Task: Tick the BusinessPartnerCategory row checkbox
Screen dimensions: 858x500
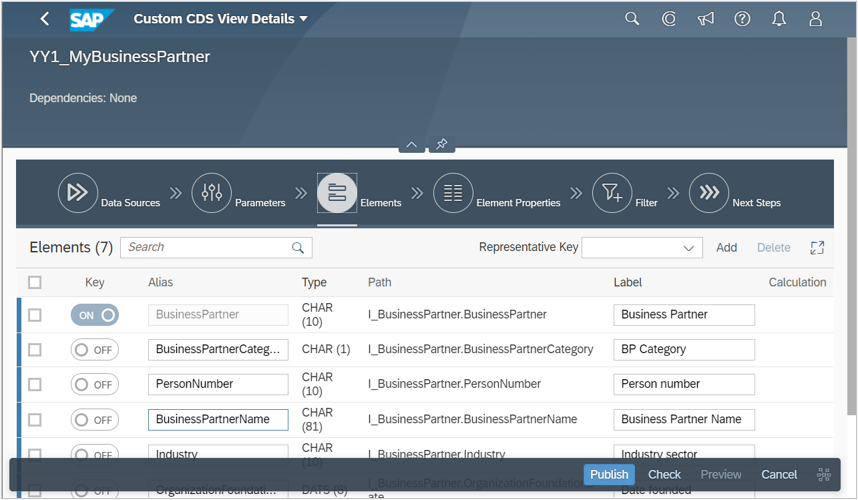Action: (x=35, y=350)
